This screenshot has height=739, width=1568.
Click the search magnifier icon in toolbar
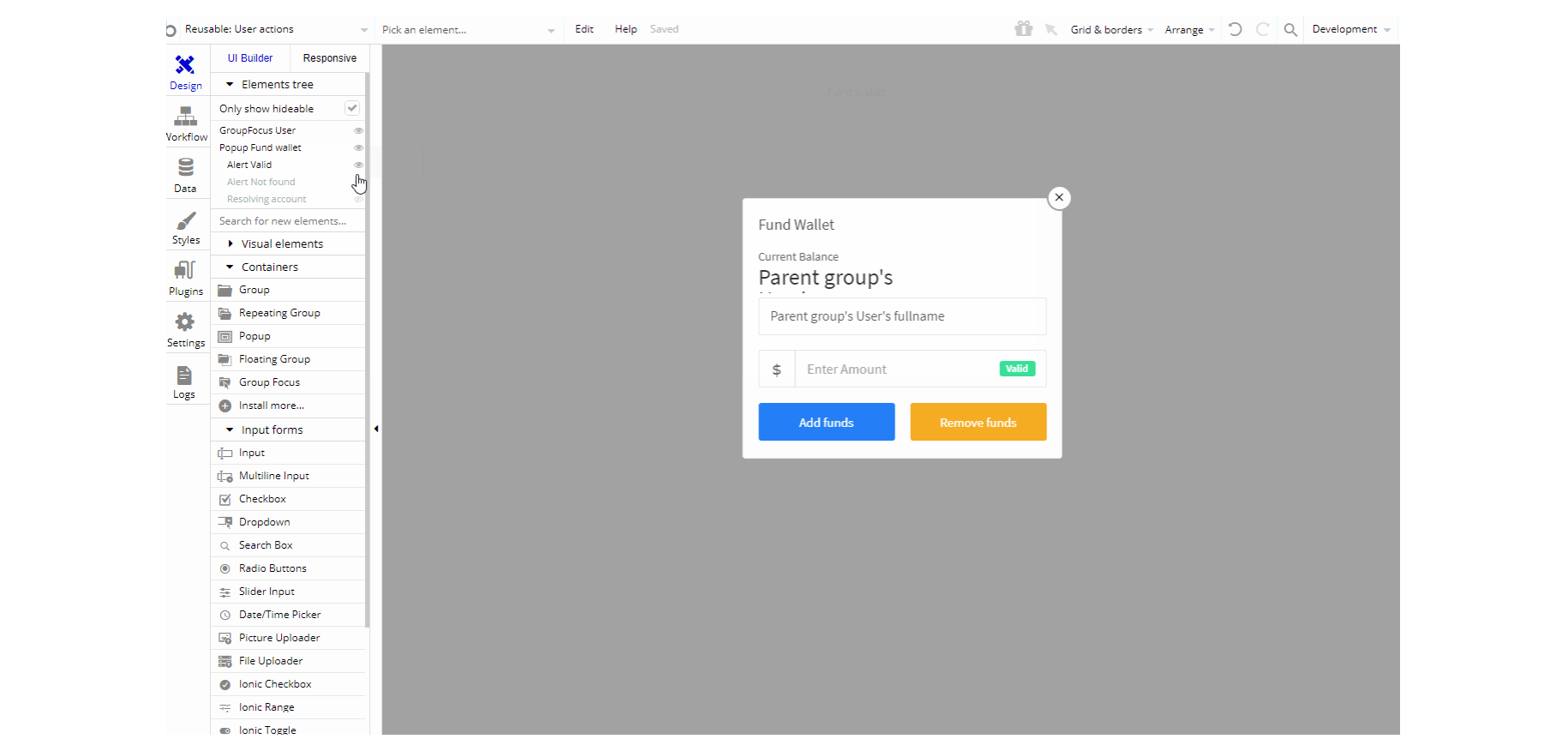click(x=1290, y=30)
